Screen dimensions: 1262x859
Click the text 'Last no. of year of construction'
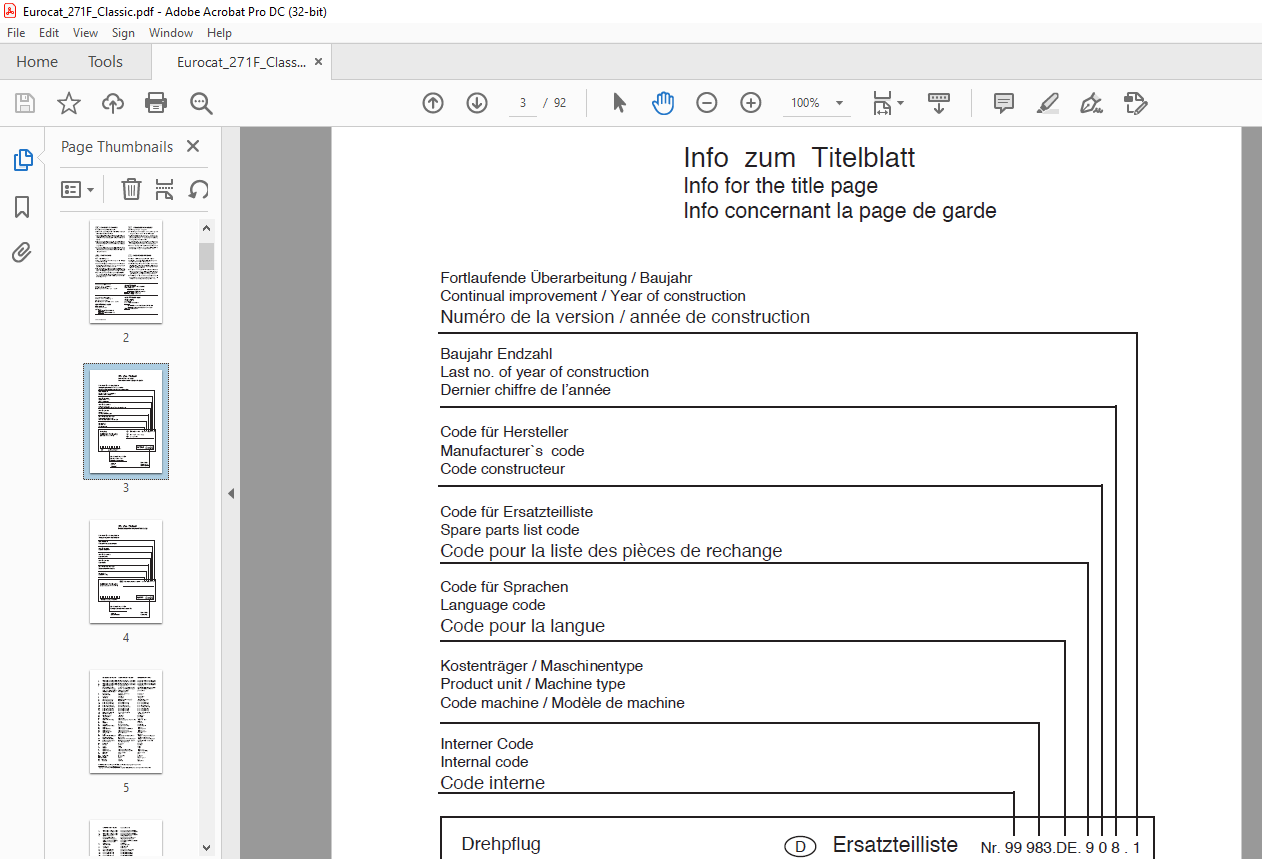click(545, 372)
